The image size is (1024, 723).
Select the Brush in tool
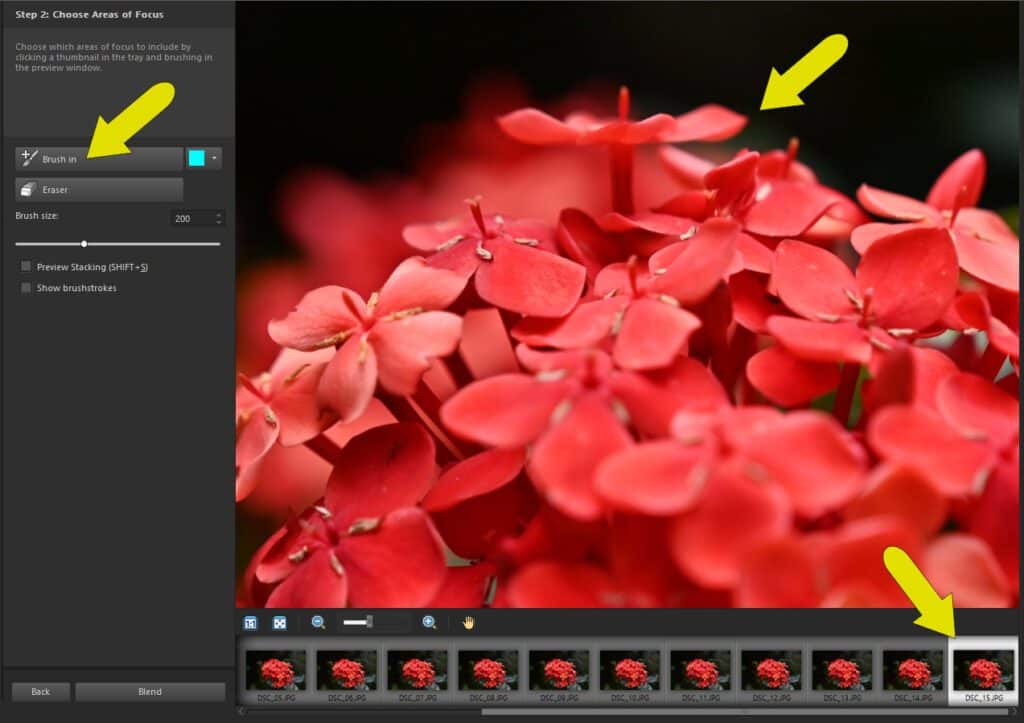(98, 158)
